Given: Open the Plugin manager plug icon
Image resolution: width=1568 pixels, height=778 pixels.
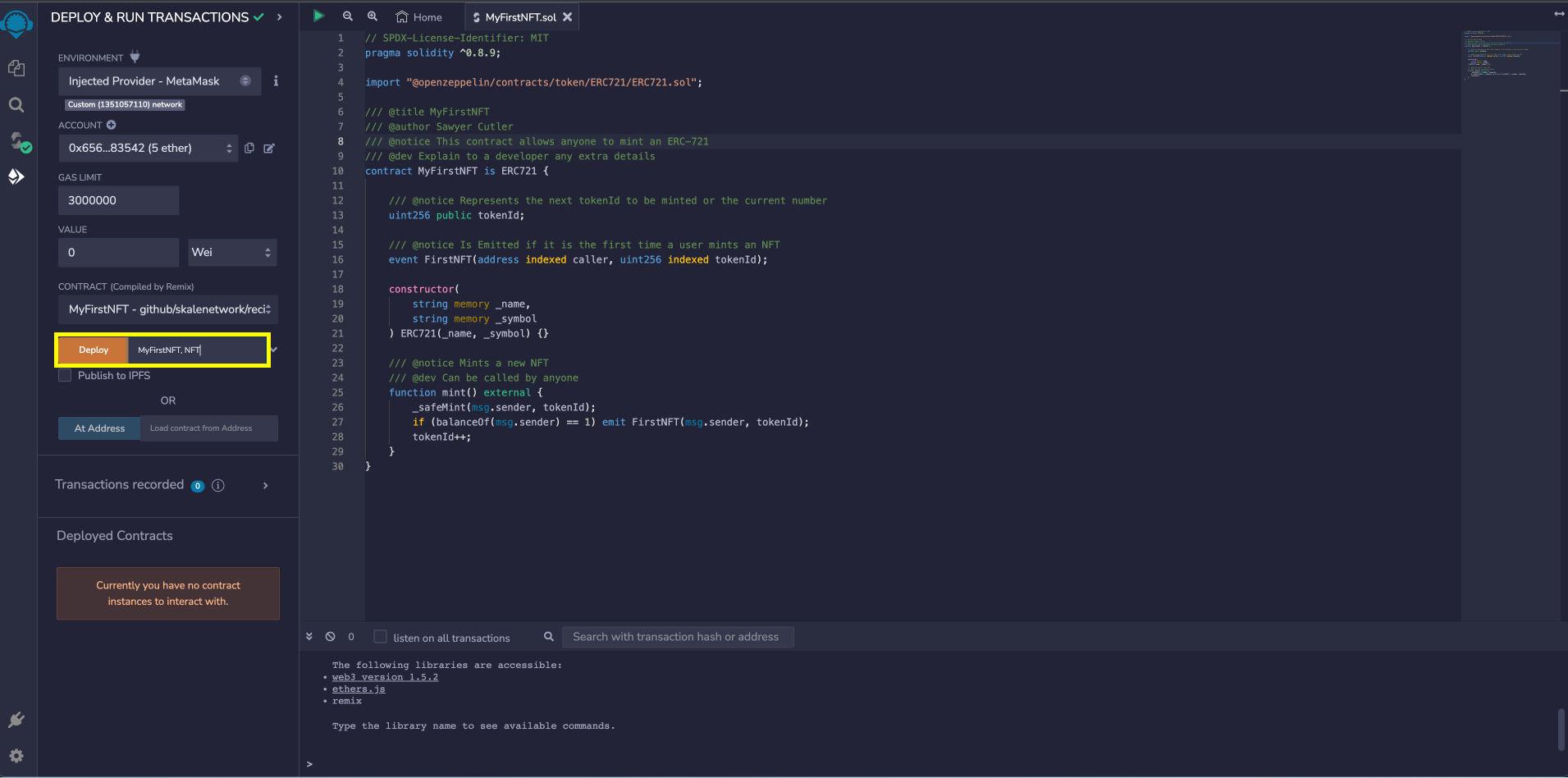Looking at the screenshot, I should [16, 720].
